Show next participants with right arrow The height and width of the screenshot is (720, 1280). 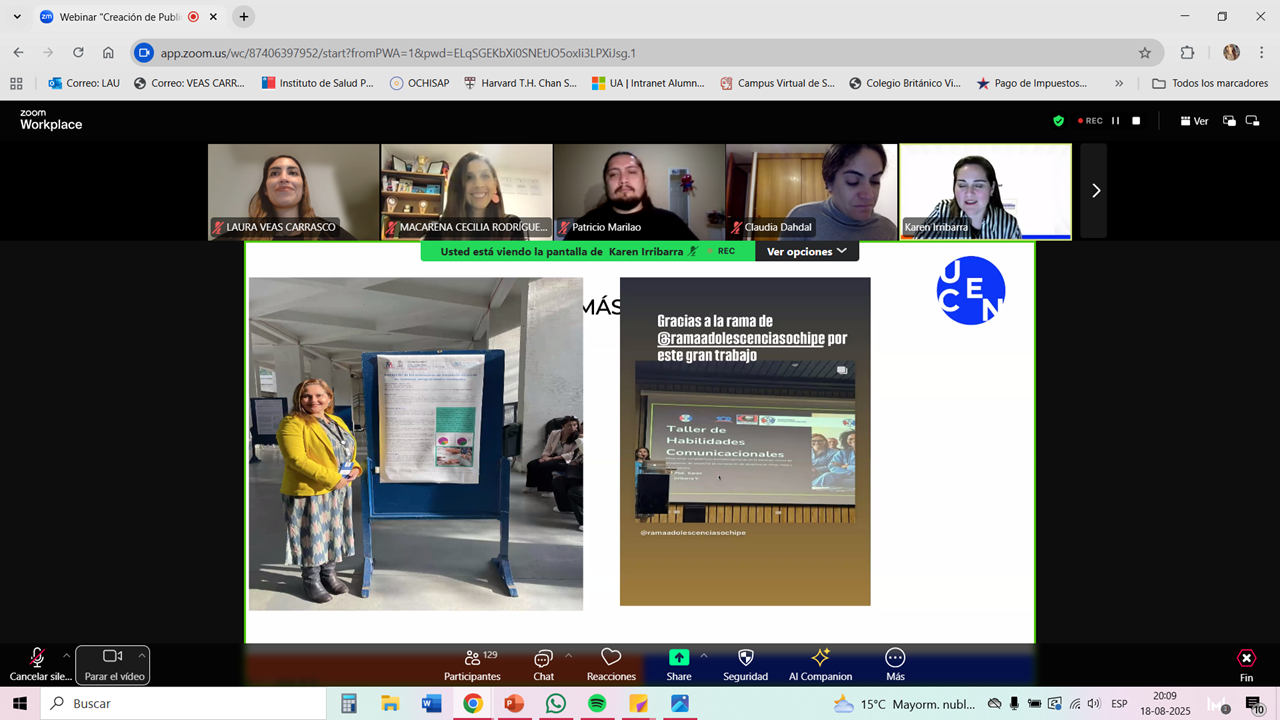pyautogui.click(x=1095, y=190)
